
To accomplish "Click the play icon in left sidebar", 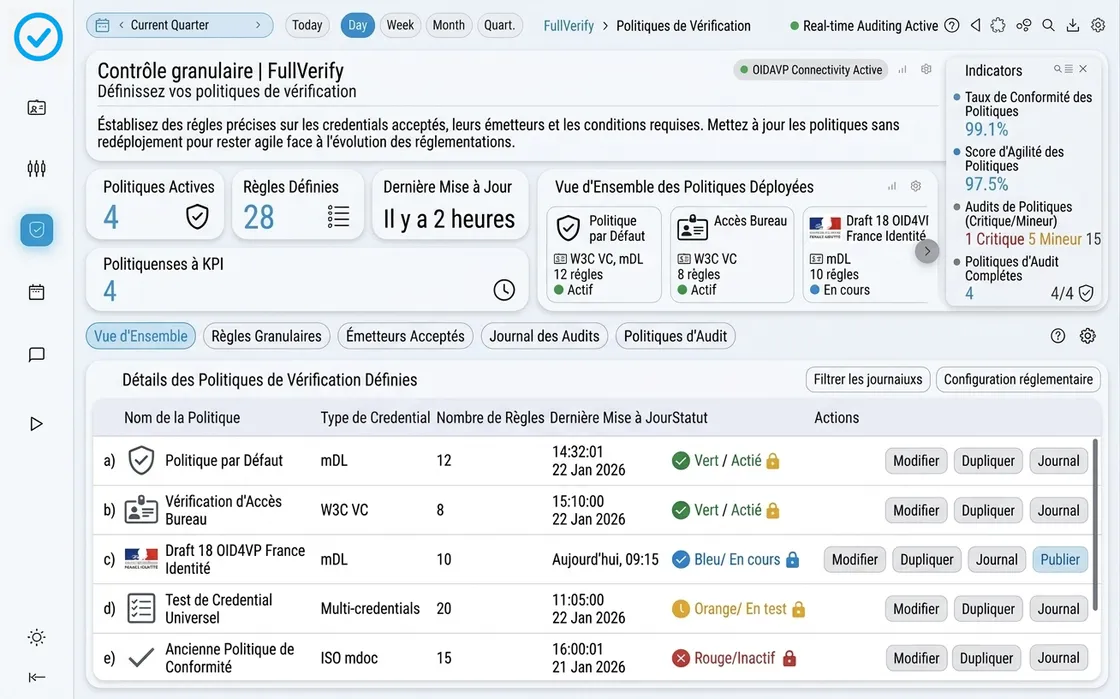I will [37, 424].
